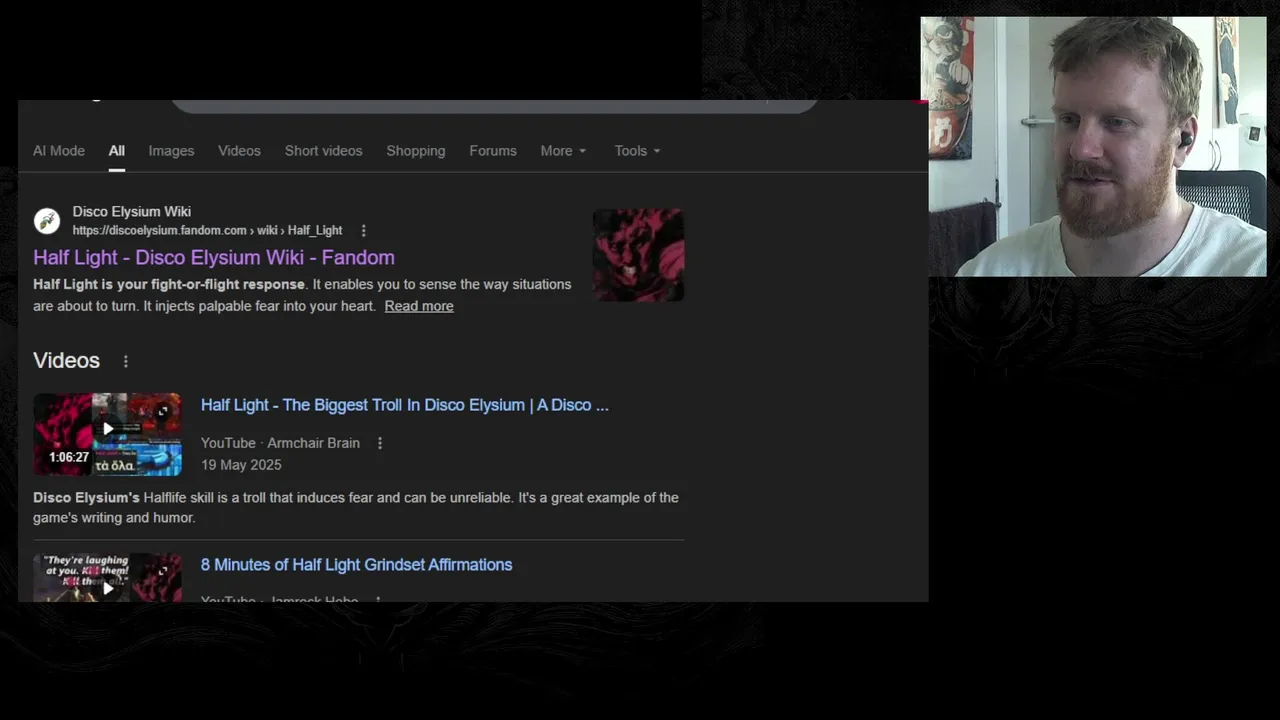This screenshot has width=1280, height=720.
Task: Open Short videos results tab
Action: 323,151
